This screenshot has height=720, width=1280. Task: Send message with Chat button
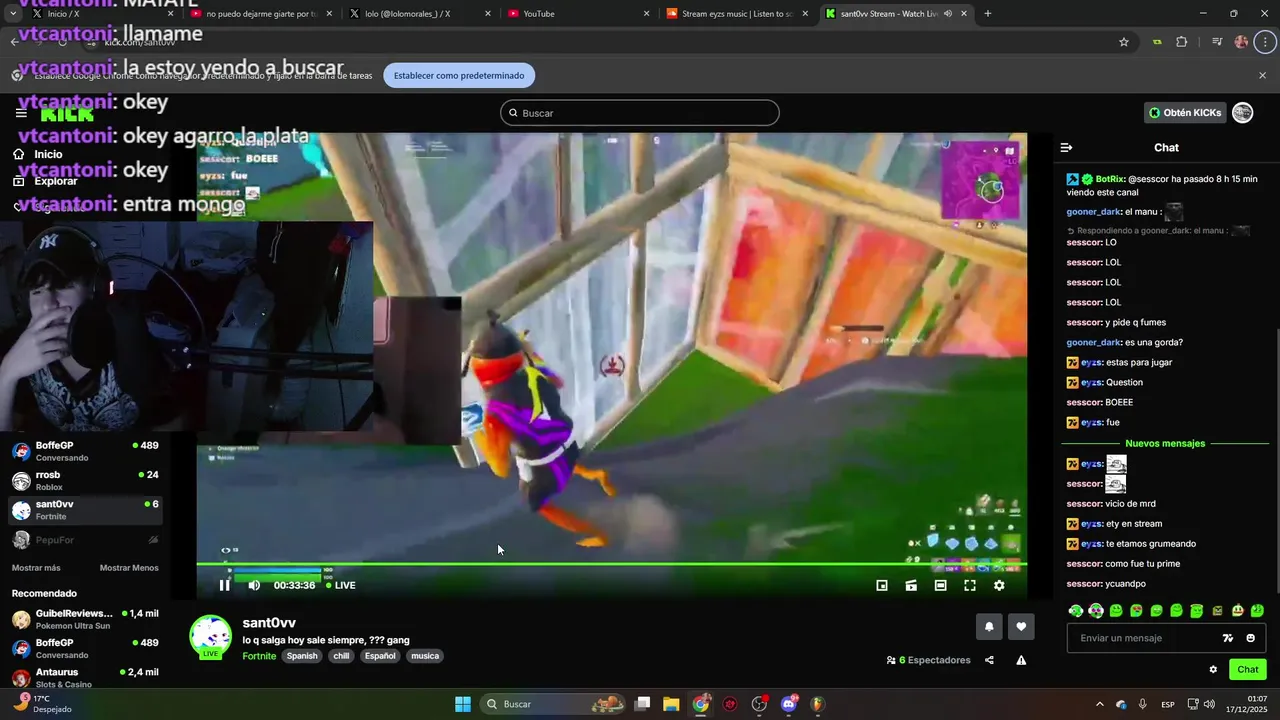point(1248,670)
